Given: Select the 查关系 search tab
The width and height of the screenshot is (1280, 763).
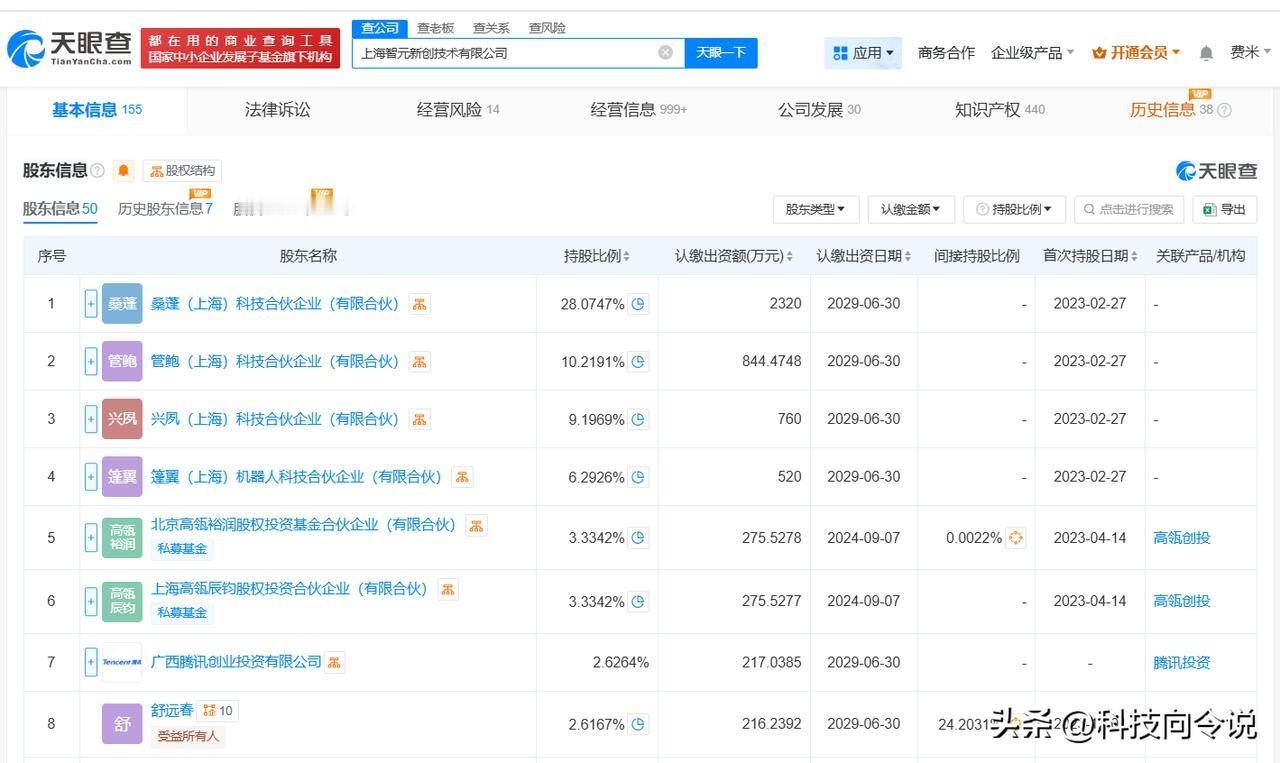Looking at the screenshot, I should click(491, 28).
